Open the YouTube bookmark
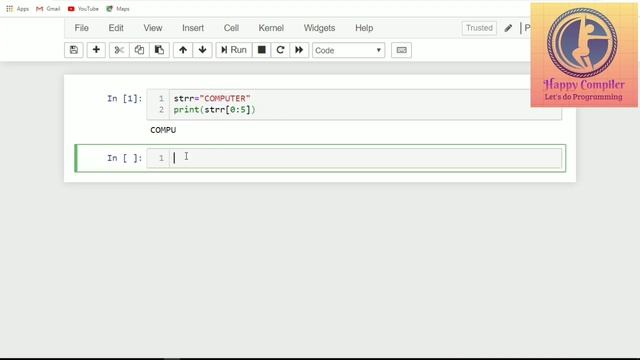The image size is (640, 360). pyautogui.click(x=83, y=9)
